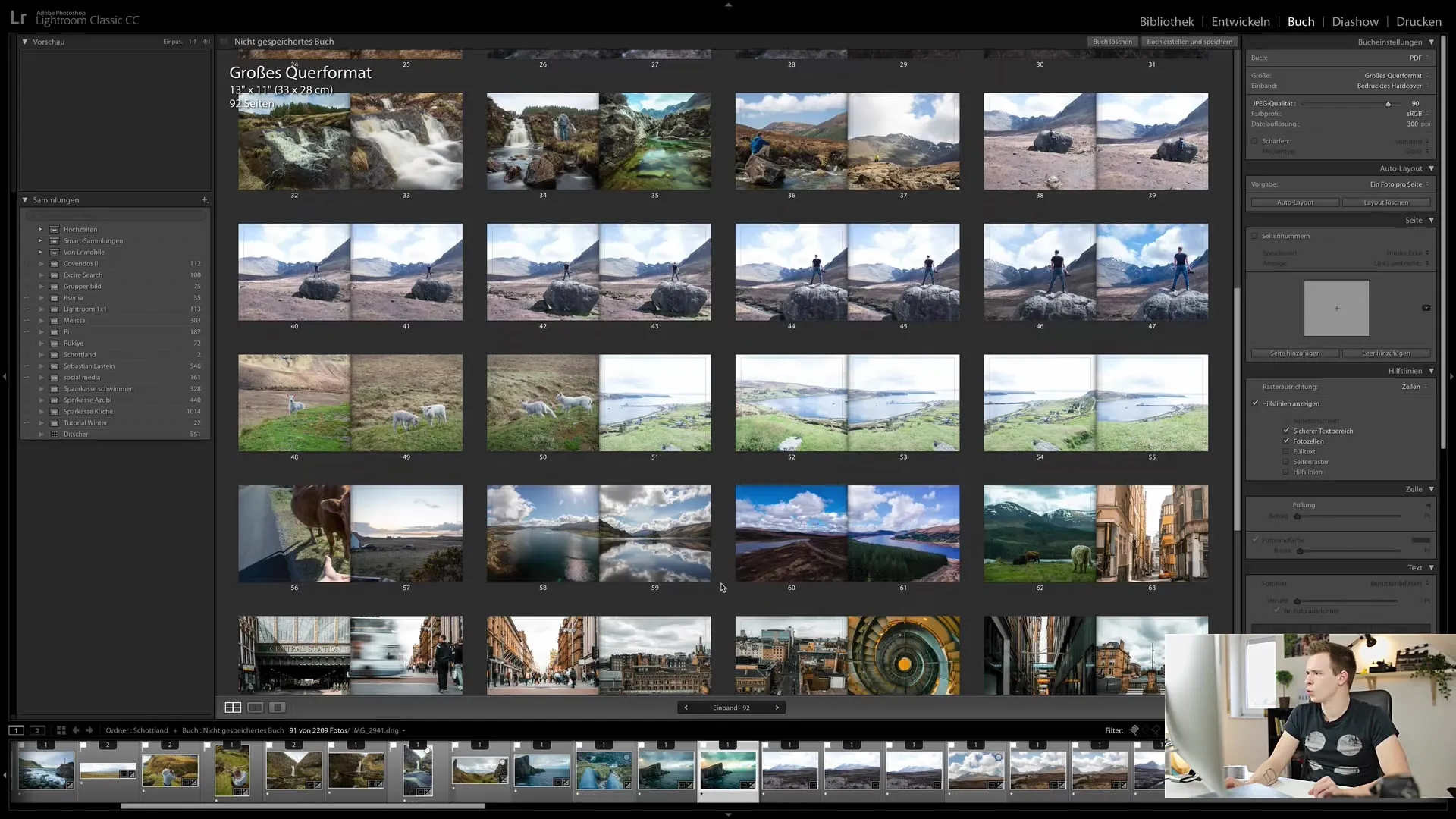Collapse Auto-Layout panel
1456x819 pixels.
tap(1431, 168)
